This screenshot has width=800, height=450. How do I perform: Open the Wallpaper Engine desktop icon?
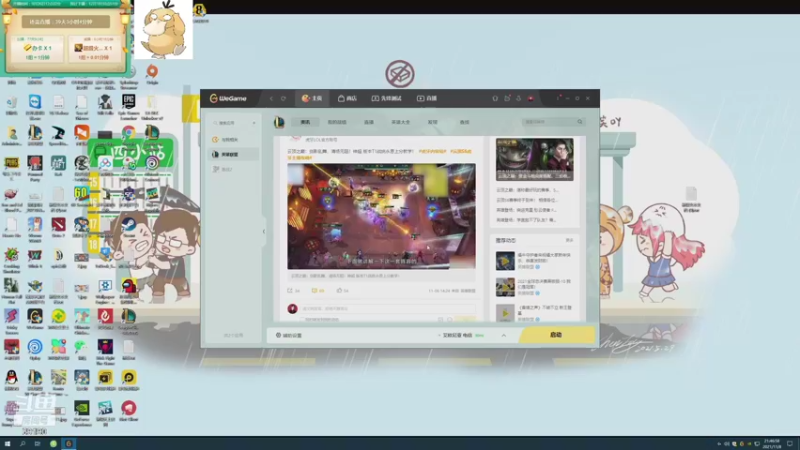[105, 291]
